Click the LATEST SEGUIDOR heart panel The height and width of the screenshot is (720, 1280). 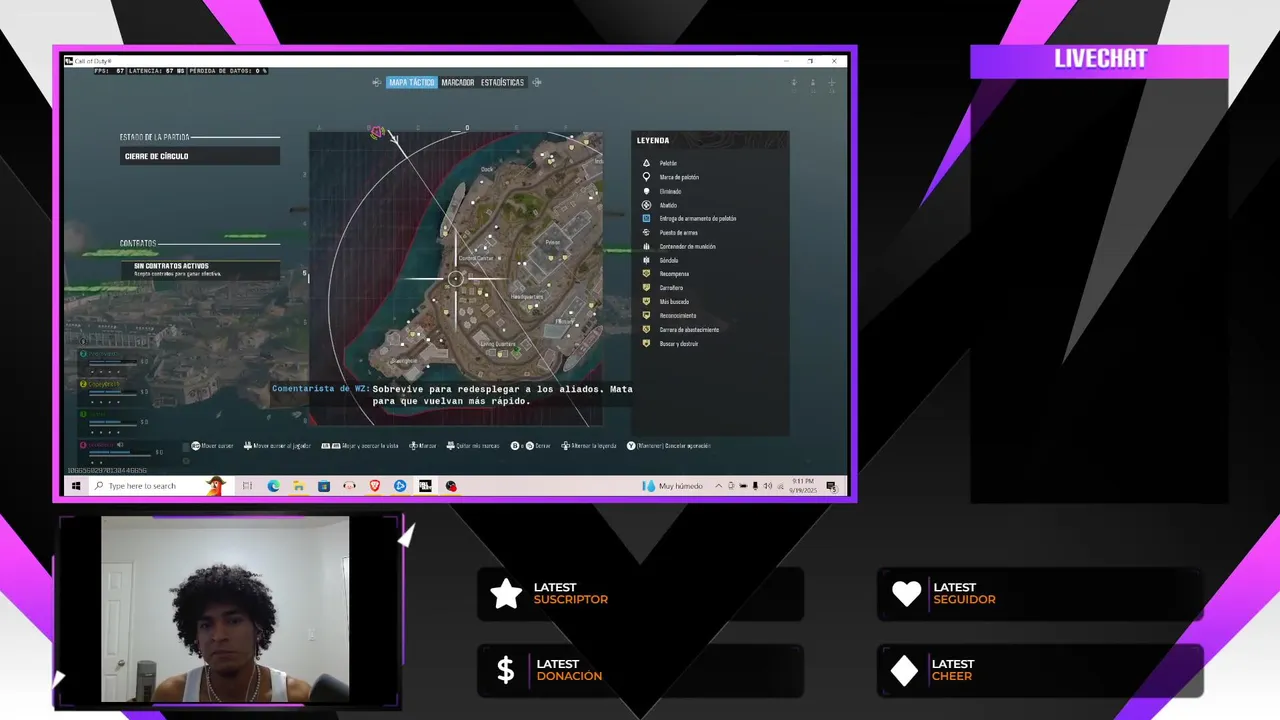click(1040, 594)
